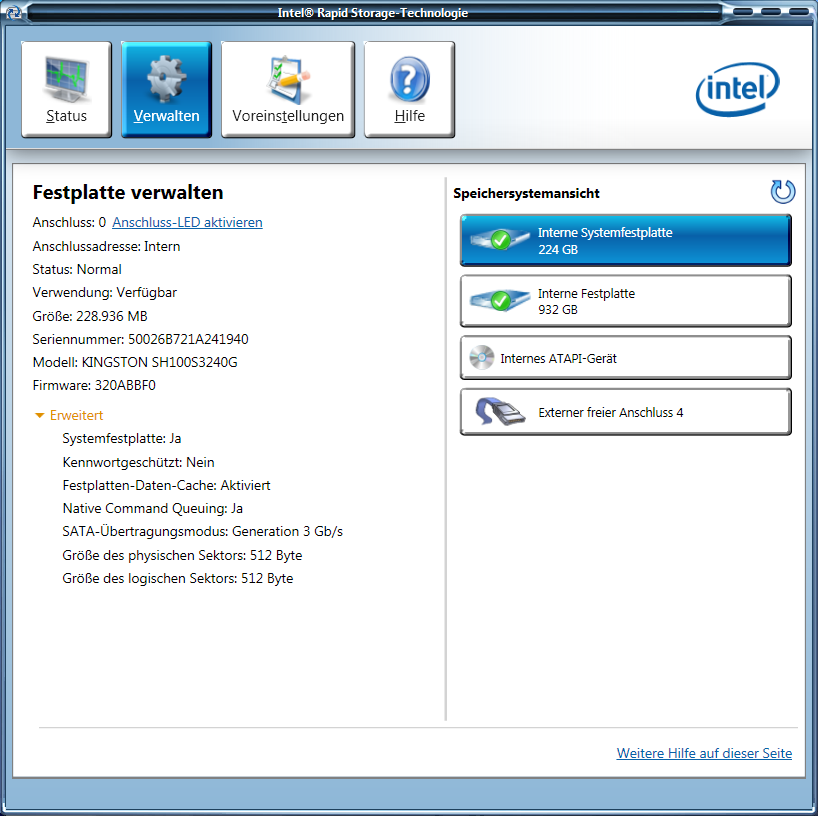Click the Anschlussadresse: Intern text
818x816 pixels.
tap(106, 246)
